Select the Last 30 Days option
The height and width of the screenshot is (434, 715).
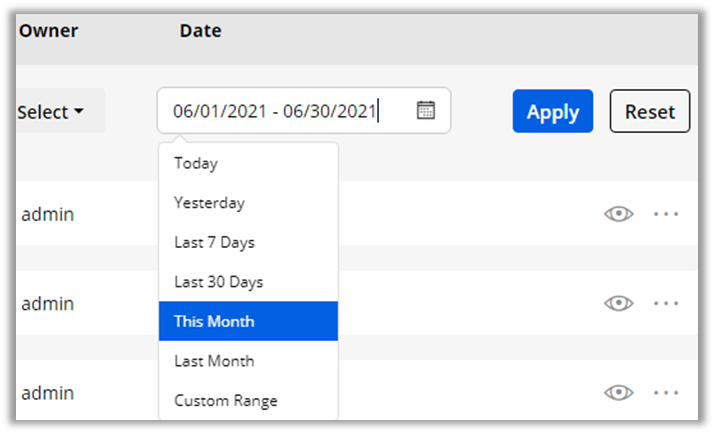pos(218,282)
